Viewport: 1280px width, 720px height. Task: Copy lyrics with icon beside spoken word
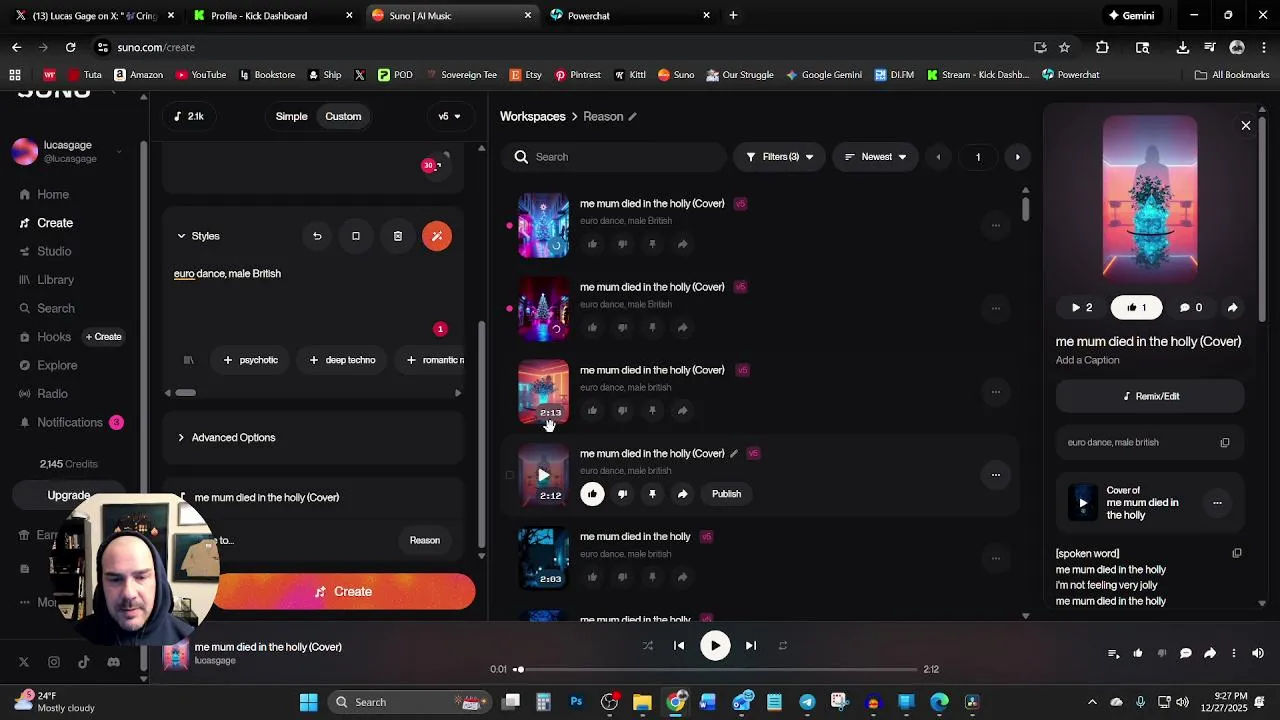pyautogui.click(x=1237, y=553)
